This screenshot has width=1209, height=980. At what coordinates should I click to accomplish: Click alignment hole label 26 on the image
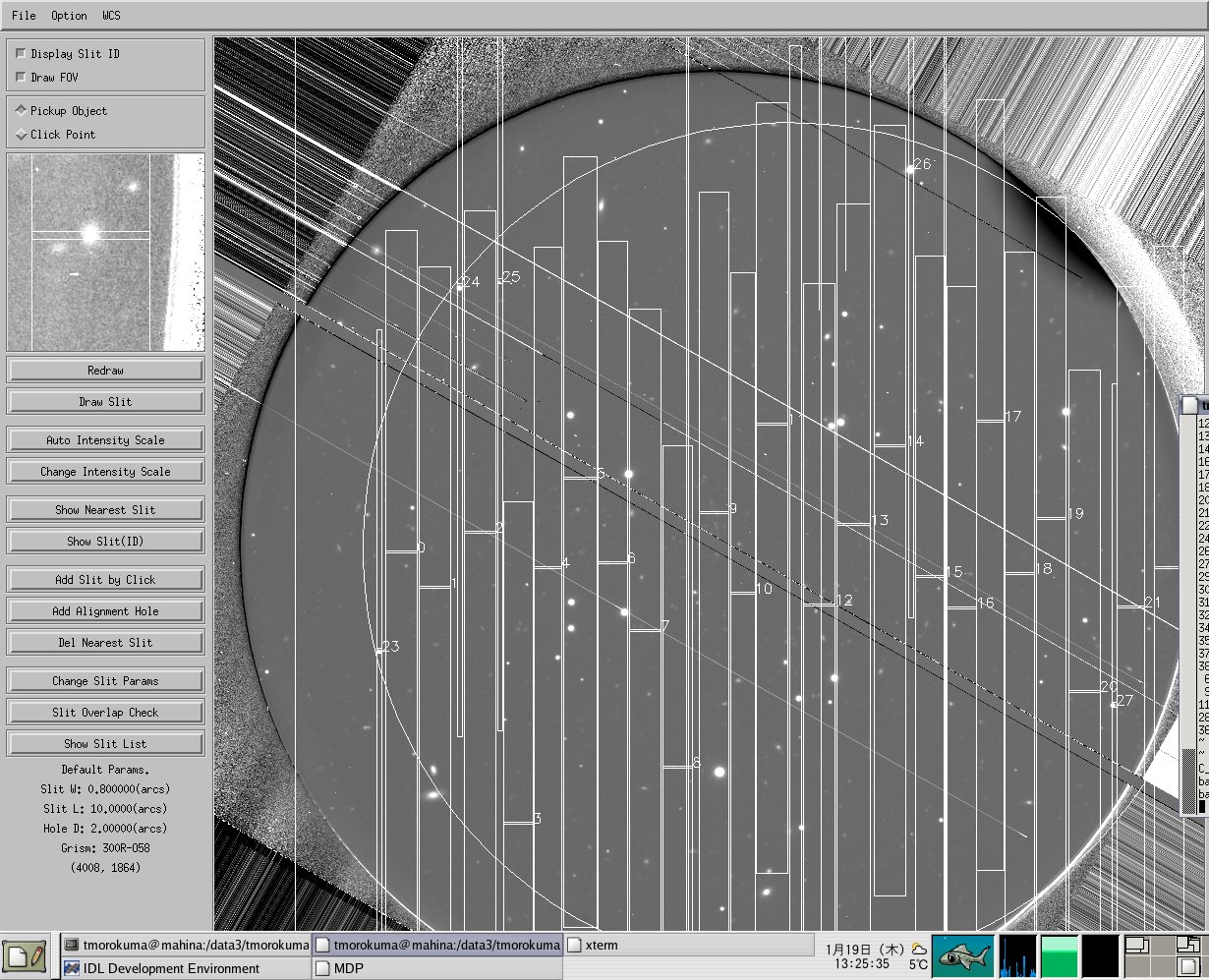(922, 164)
